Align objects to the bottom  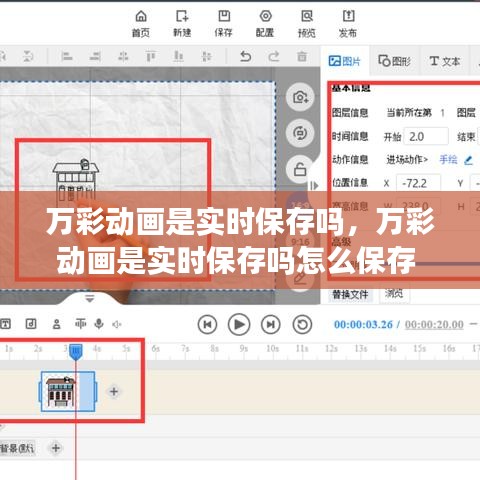[x=179, y=56]
